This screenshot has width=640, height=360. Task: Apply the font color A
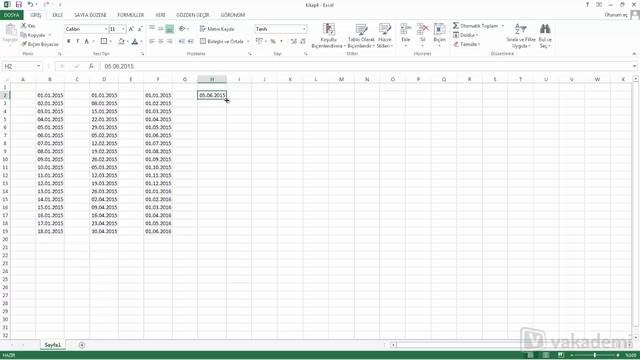tap(135, 41)
